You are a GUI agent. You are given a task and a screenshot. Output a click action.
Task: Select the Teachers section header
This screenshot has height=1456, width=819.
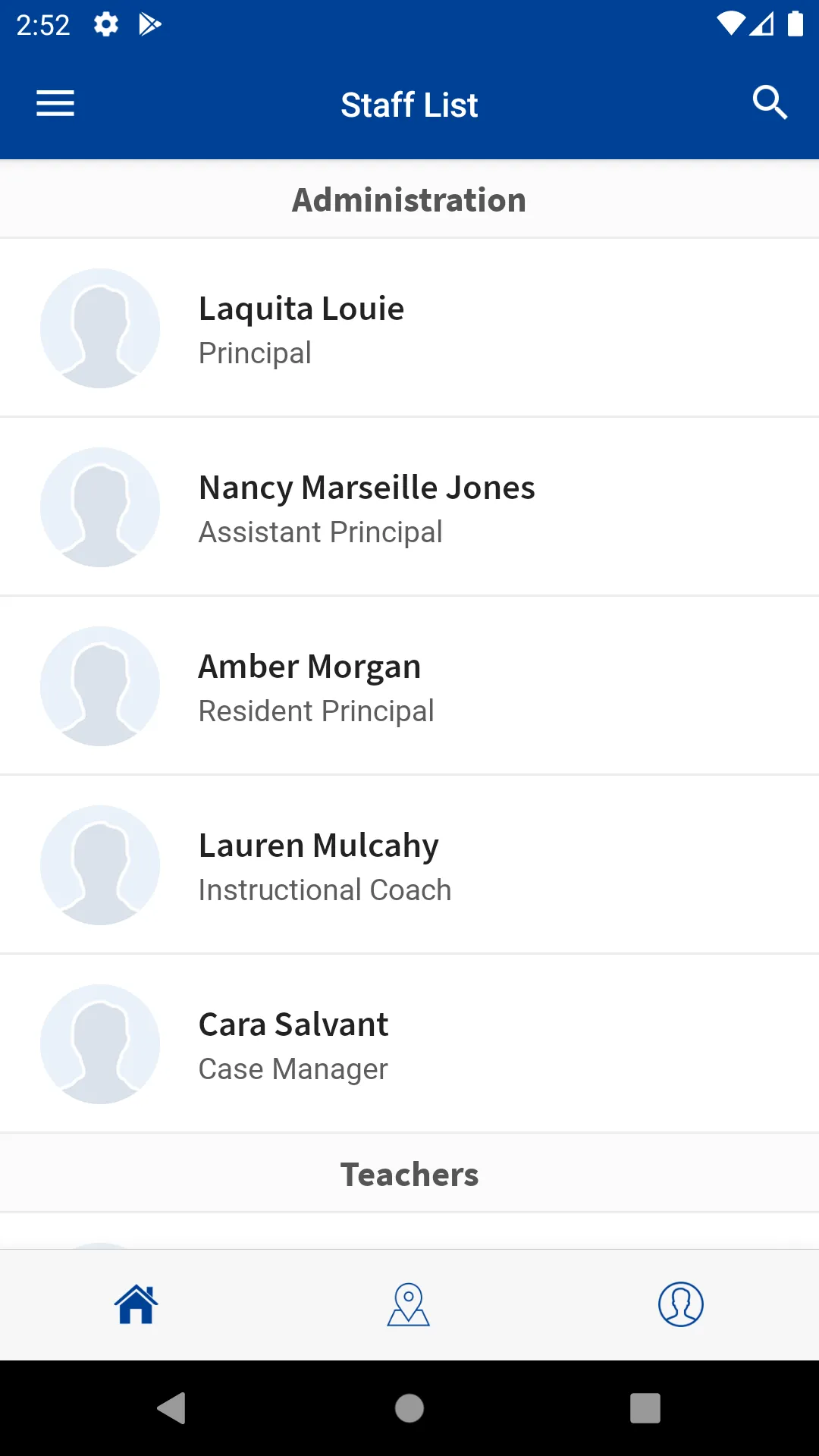click(409, 1174)
